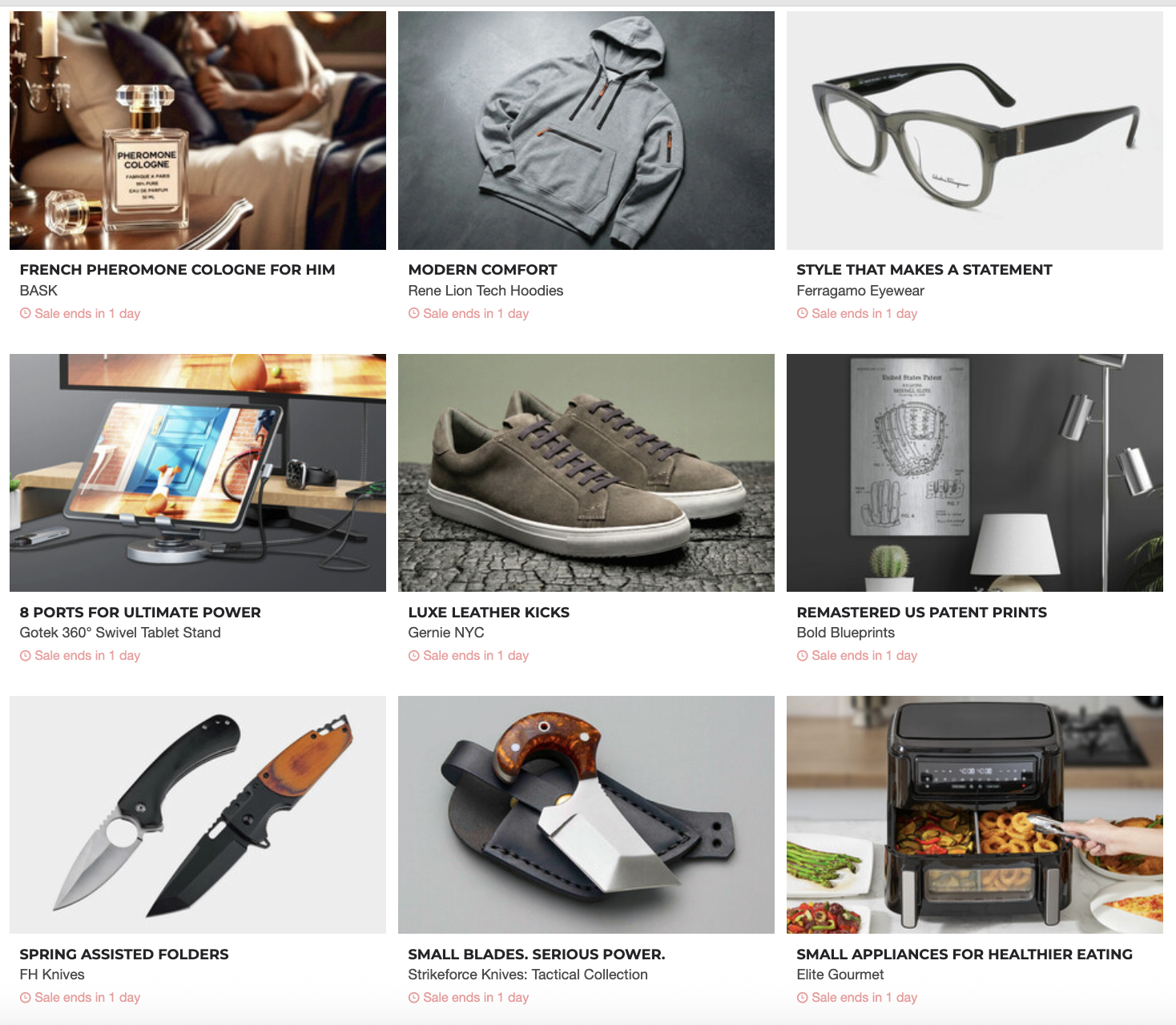Select the Gotek tablet stand picture
This screenshot has width=1176, height=1025.
pyautogui.click(x=198, y=472)
